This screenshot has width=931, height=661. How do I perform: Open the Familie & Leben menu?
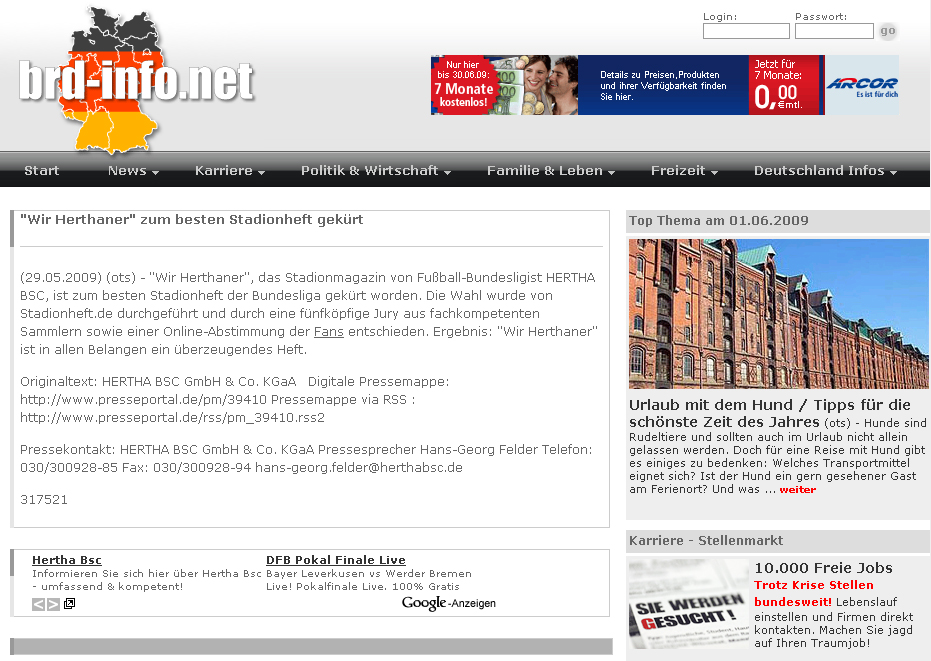pos(550,171)
